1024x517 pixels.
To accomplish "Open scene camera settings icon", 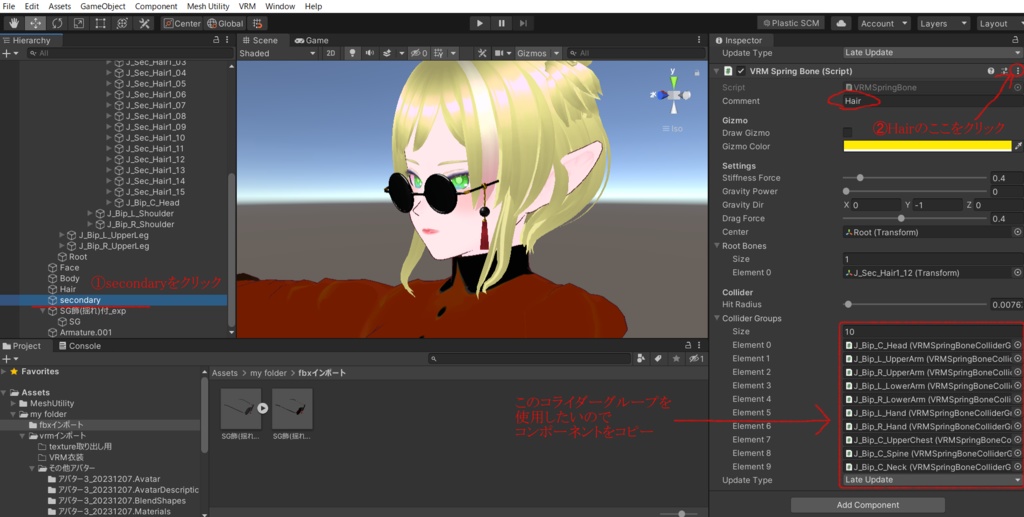I will pyautogui.click(x=499, y=53).
